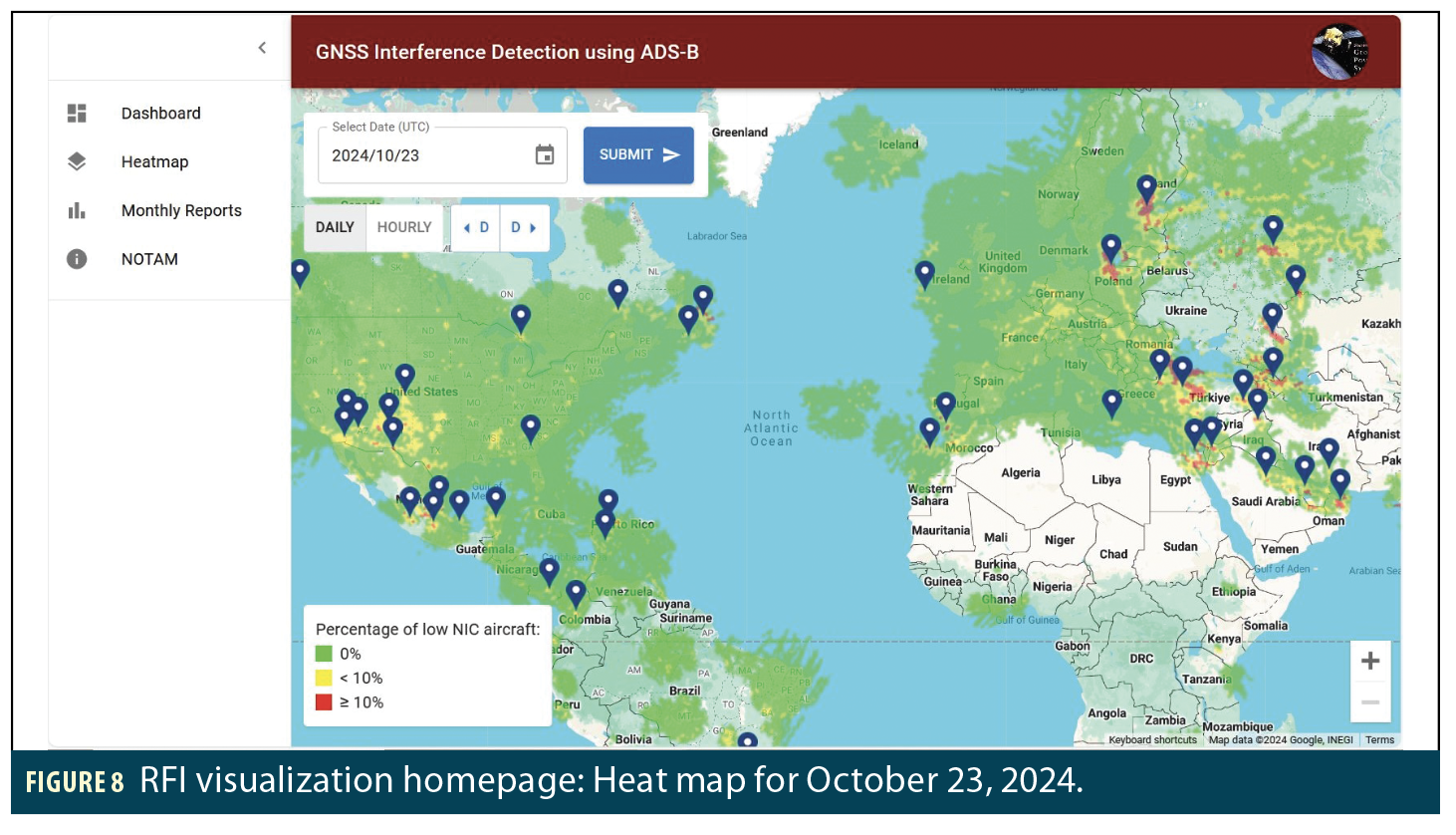The width and height of the screenshot is (1456, 835).
Task: Open the calendar icon in date field
Action: coord(544,154)
